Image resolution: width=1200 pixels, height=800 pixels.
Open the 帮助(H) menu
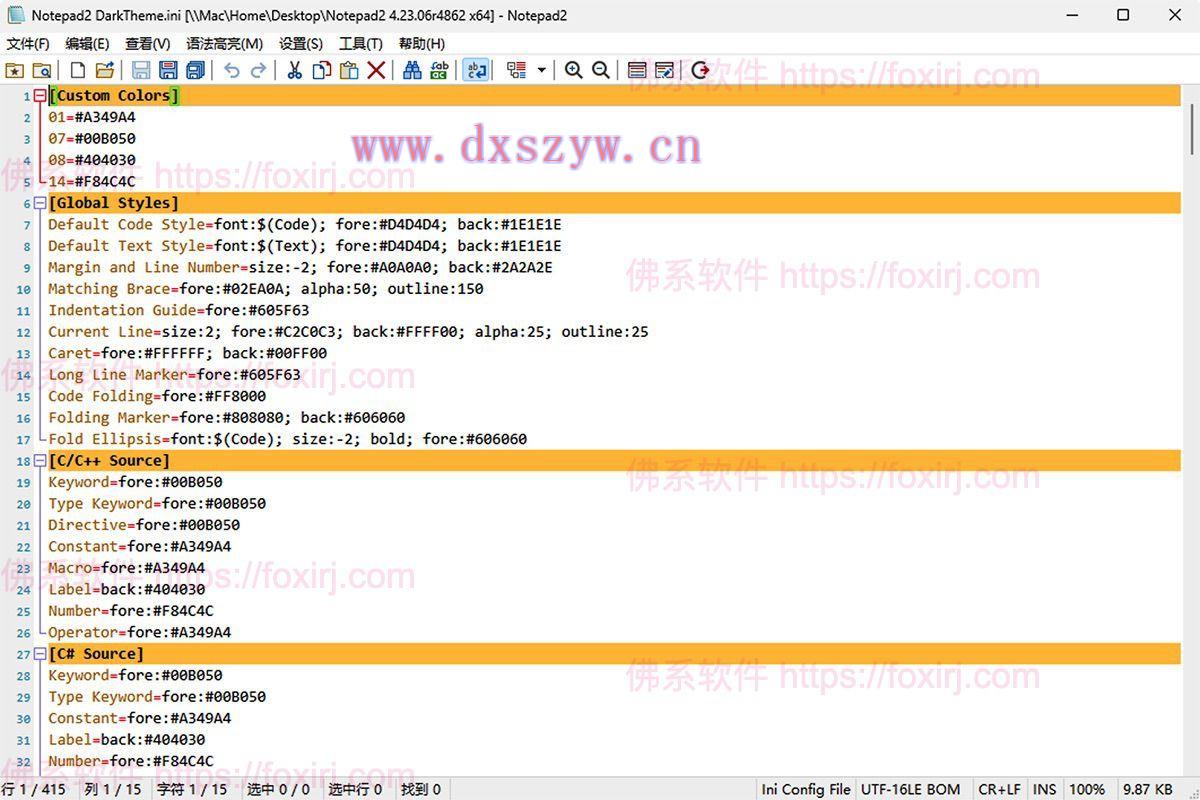click(x=422, y=44)
